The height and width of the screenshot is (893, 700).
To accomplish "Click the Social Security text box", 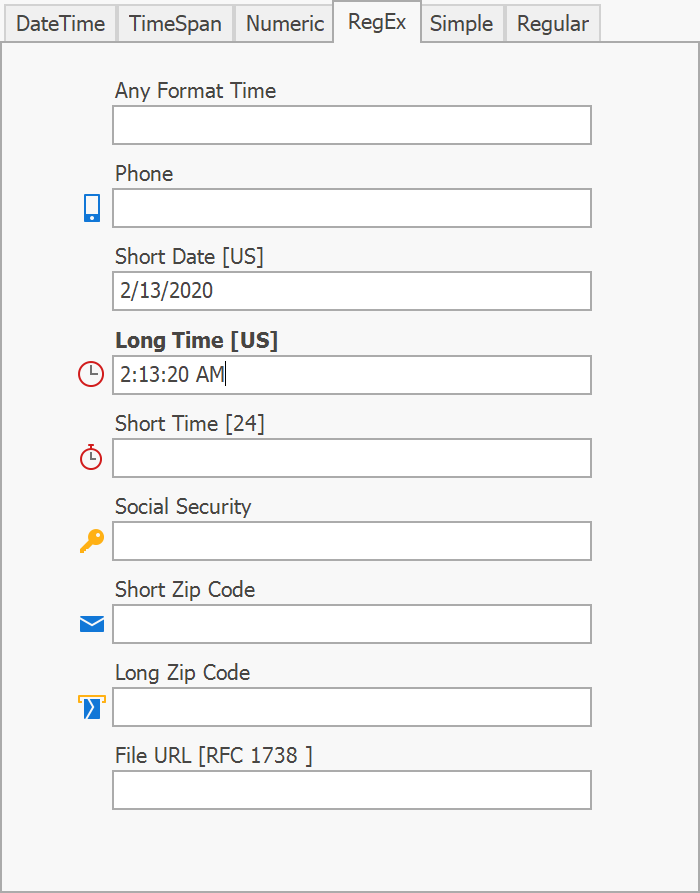I will pyautogui.click(x=351, y=541).
